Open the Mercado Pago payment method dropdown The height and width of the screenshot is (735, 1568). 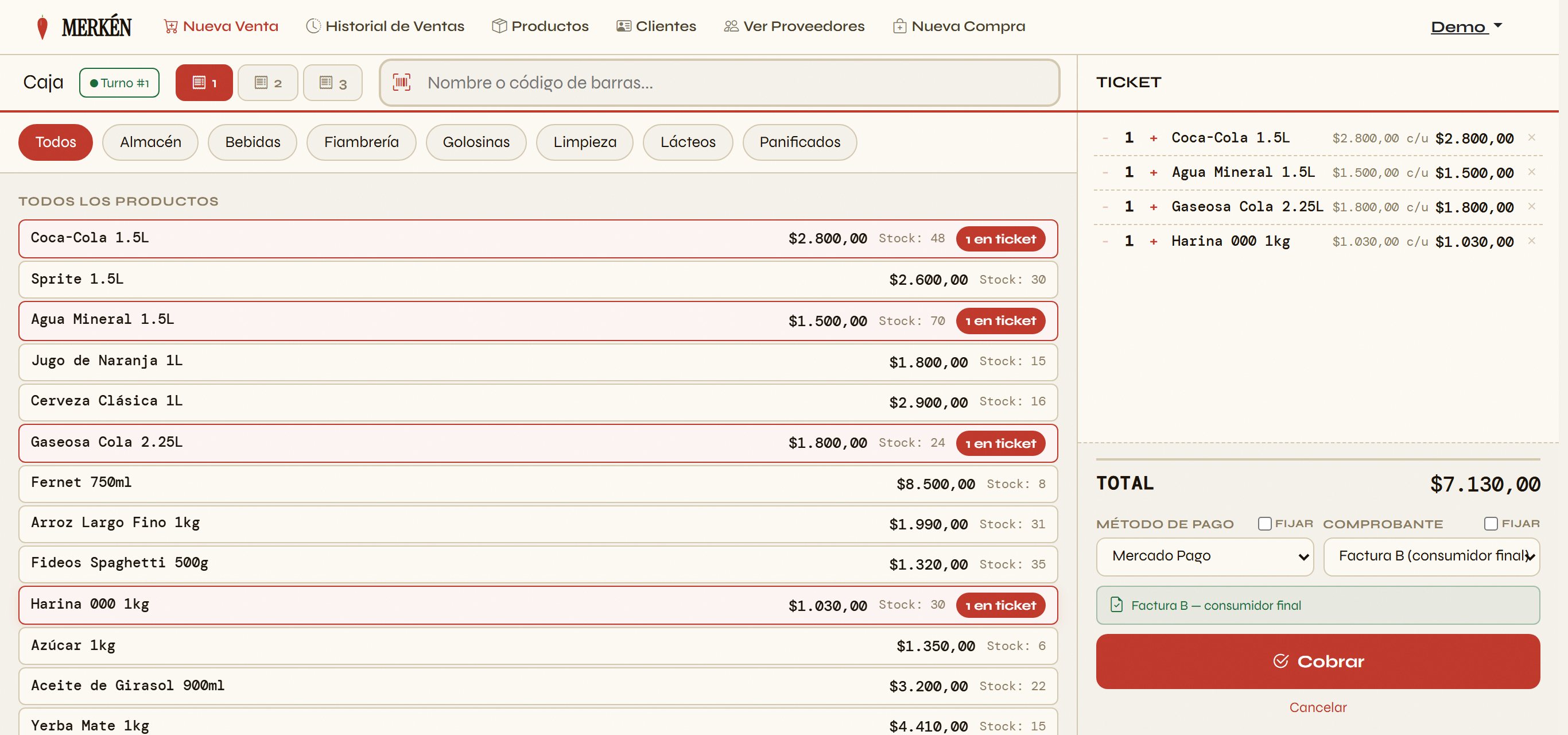click(1205, 556)
